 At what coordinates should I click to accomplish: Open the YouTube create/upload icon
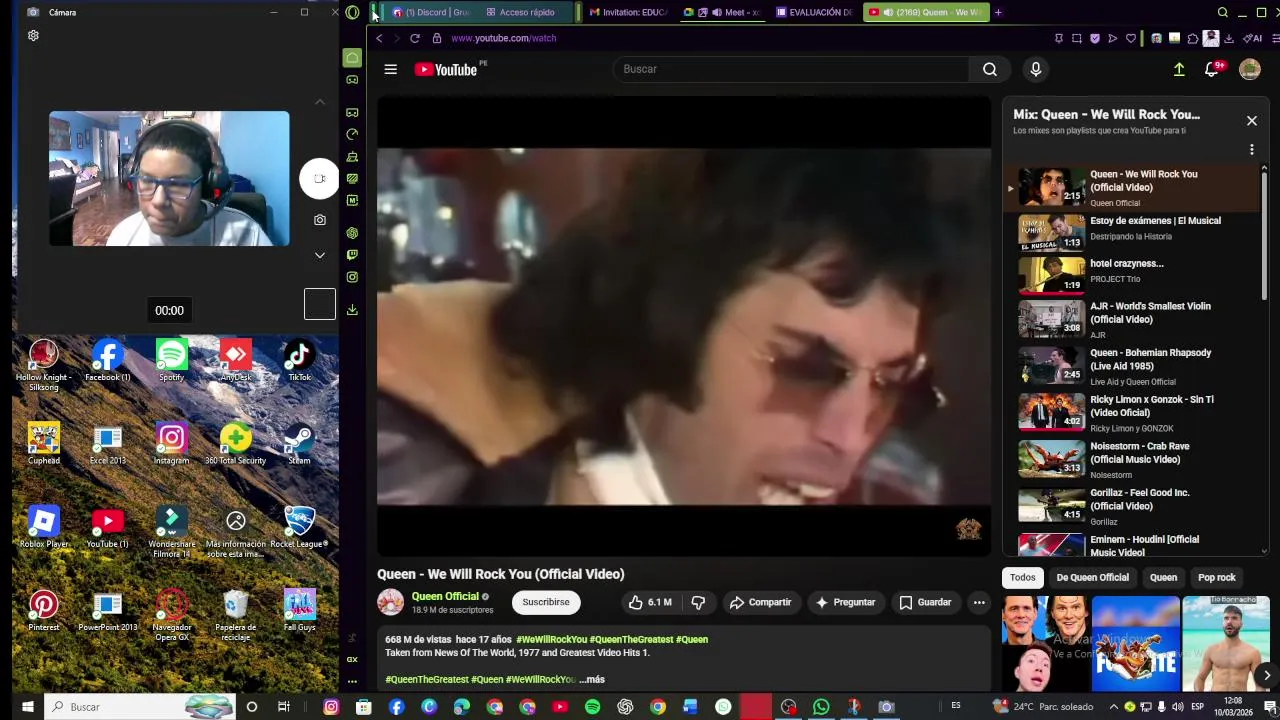tap(1179, 69)
